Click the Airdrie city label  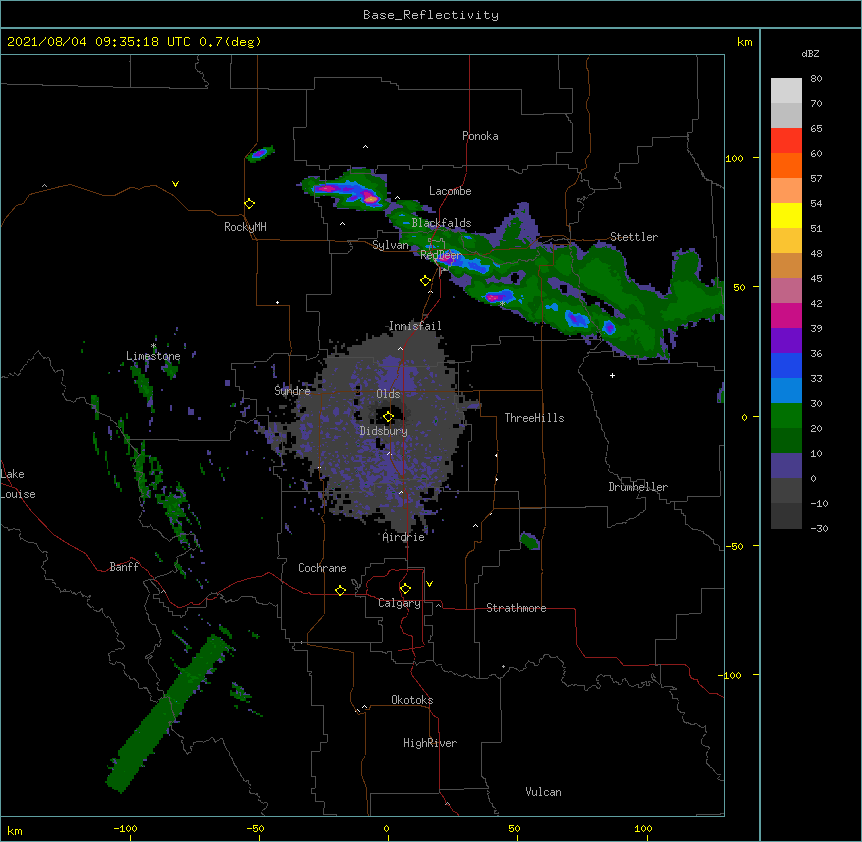pos(404,537)
